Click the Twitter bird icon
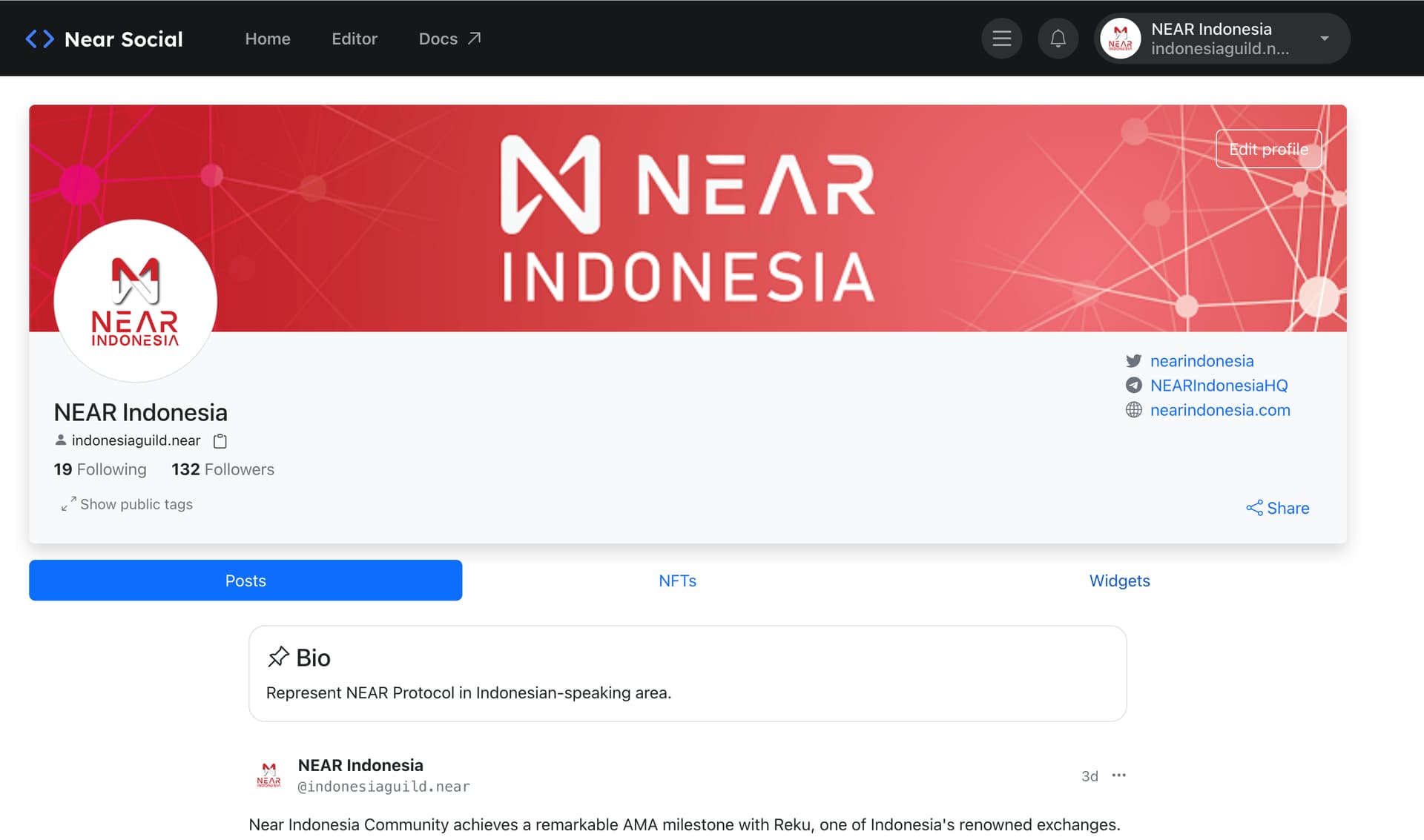The height and width of the screenshot is (840, 1424). point(1133,361)
